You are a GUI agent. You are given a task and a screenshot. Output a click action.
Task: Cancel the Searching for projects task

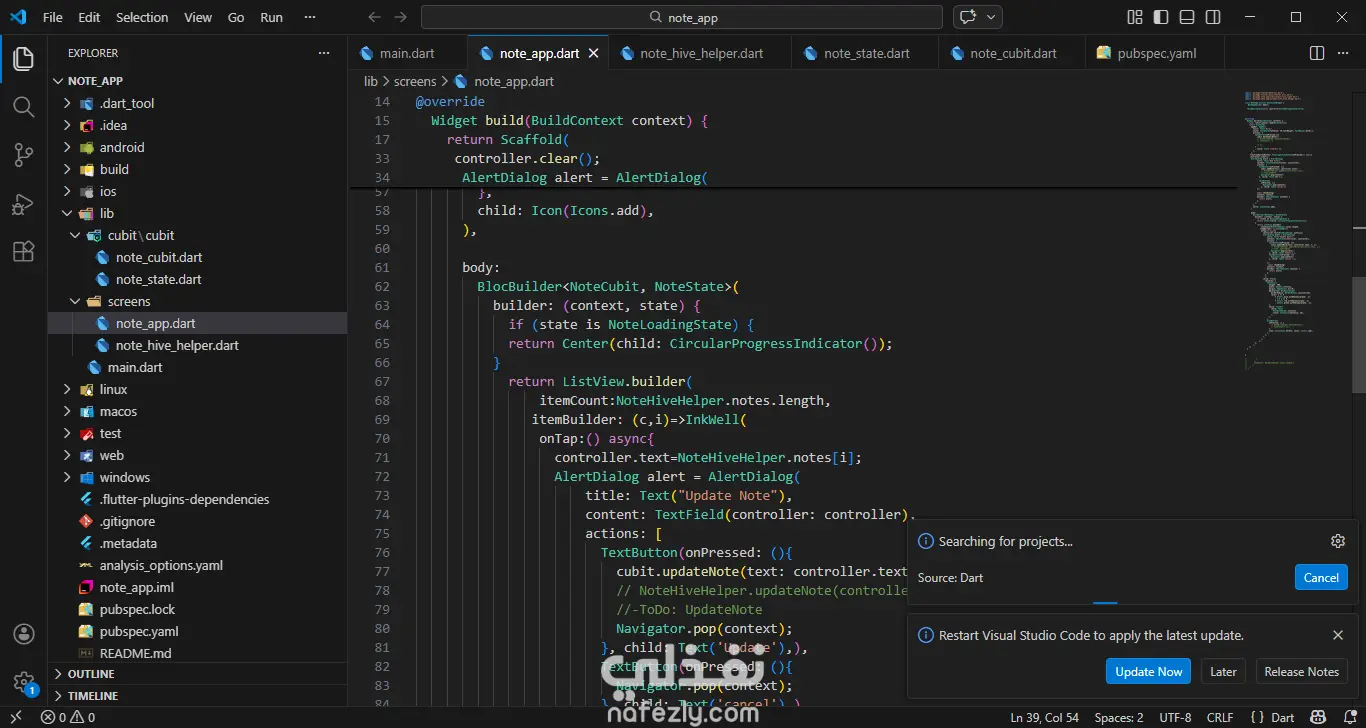(1320, 577)
